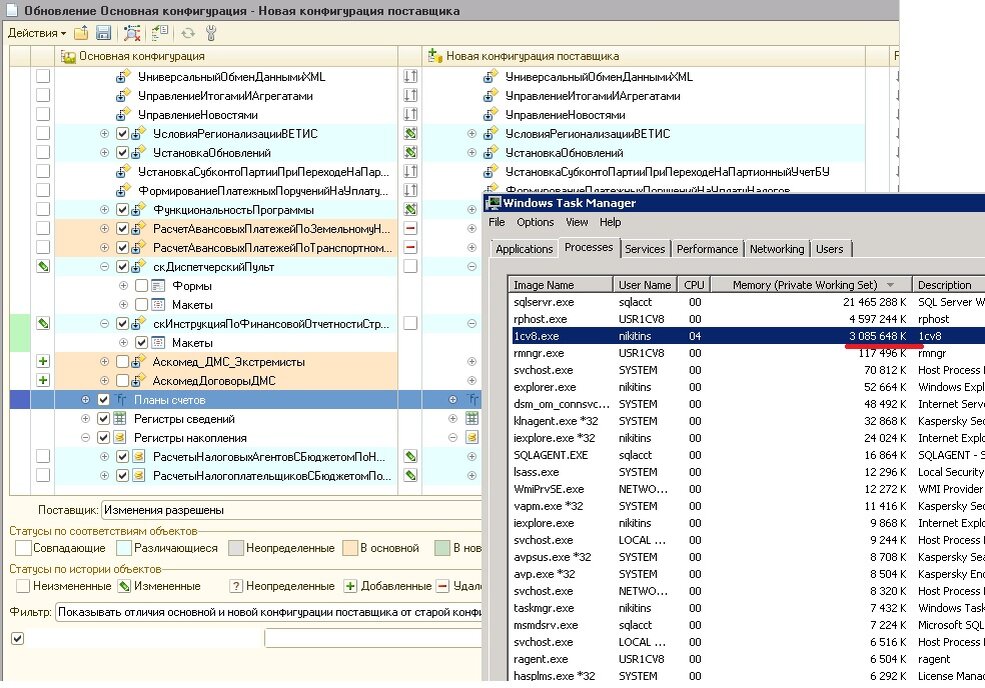The width and height of the screenshot is (985, 688).
Task: Click green plus icon beside АскомедДоговорыДМС
Action: [43, 380]
